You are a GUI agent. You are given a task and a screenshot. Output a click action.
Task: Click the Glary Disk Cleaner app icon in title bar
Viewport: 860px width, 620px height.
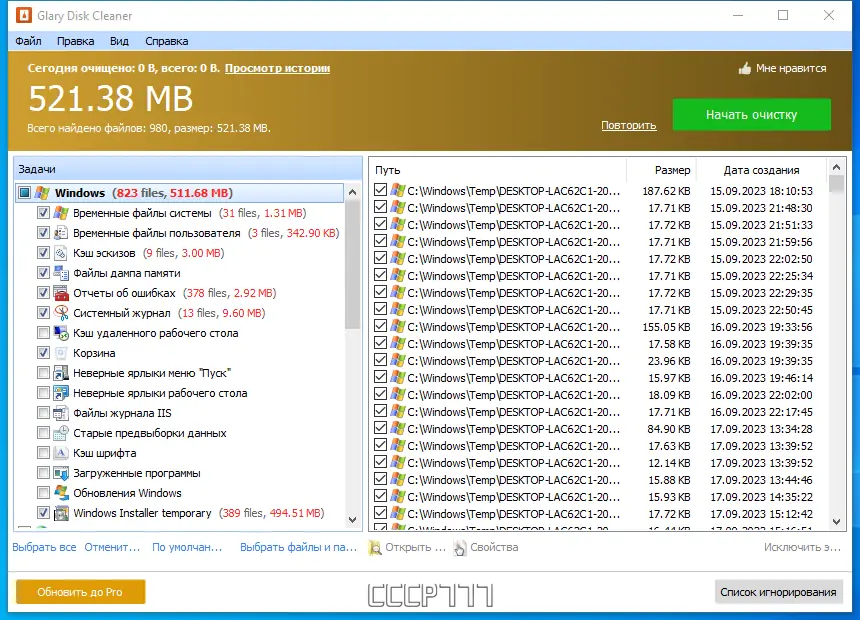coord(24,15)
